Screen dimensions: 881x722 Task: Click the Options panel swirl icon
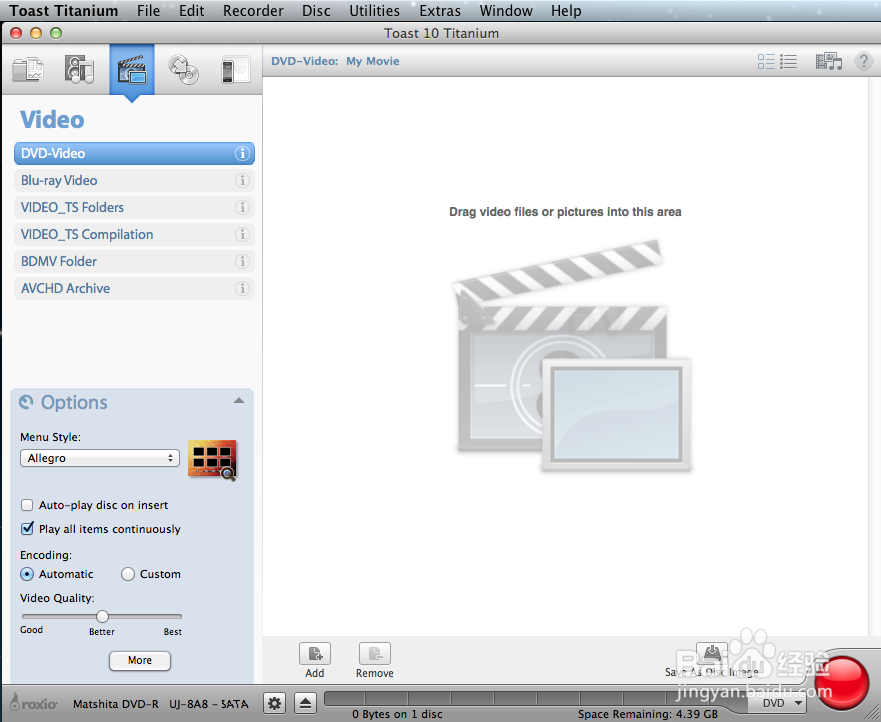pos(26,402)
